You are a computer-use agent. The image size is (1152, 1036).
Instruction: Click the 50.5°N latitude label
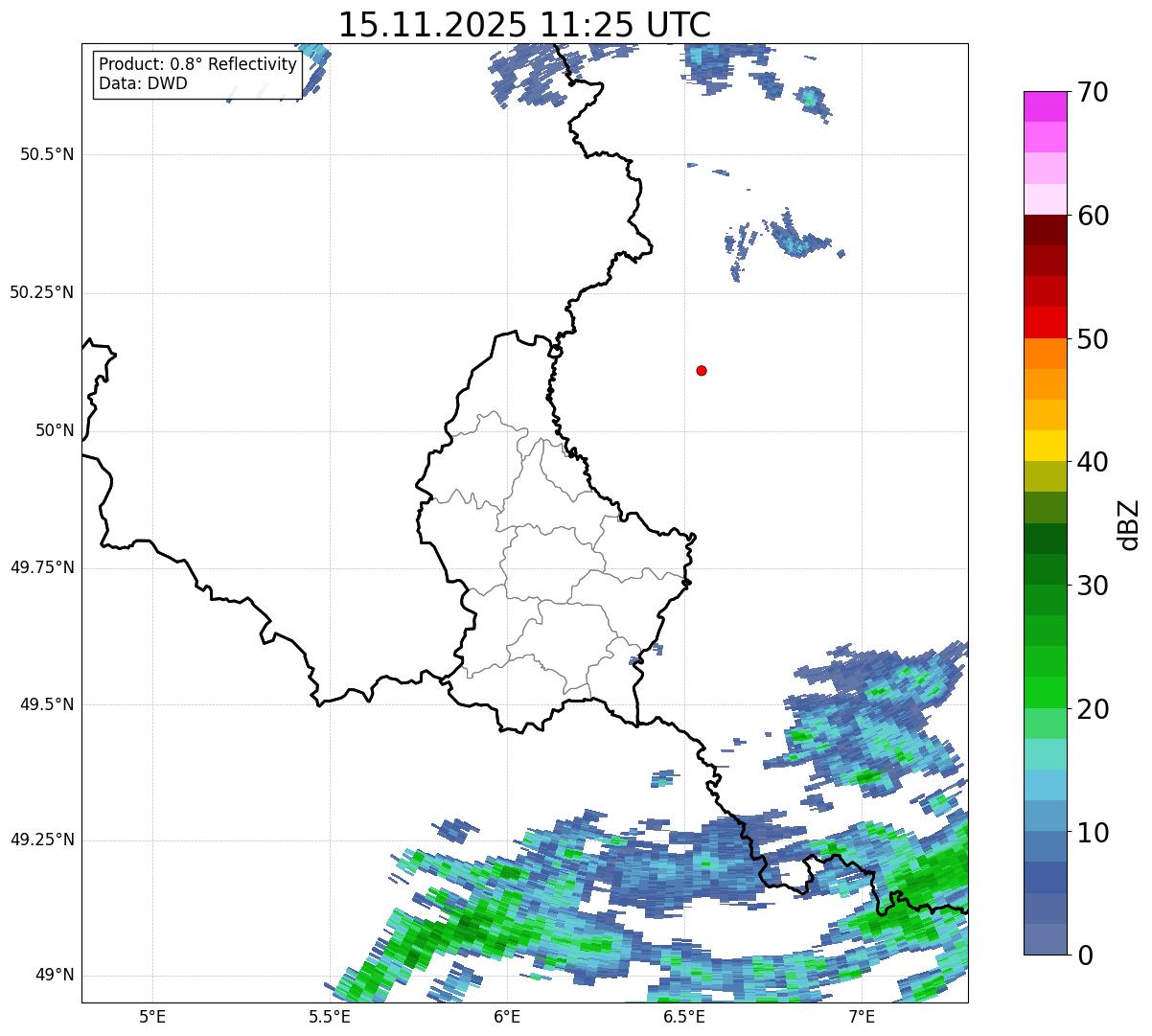(47, 154)
